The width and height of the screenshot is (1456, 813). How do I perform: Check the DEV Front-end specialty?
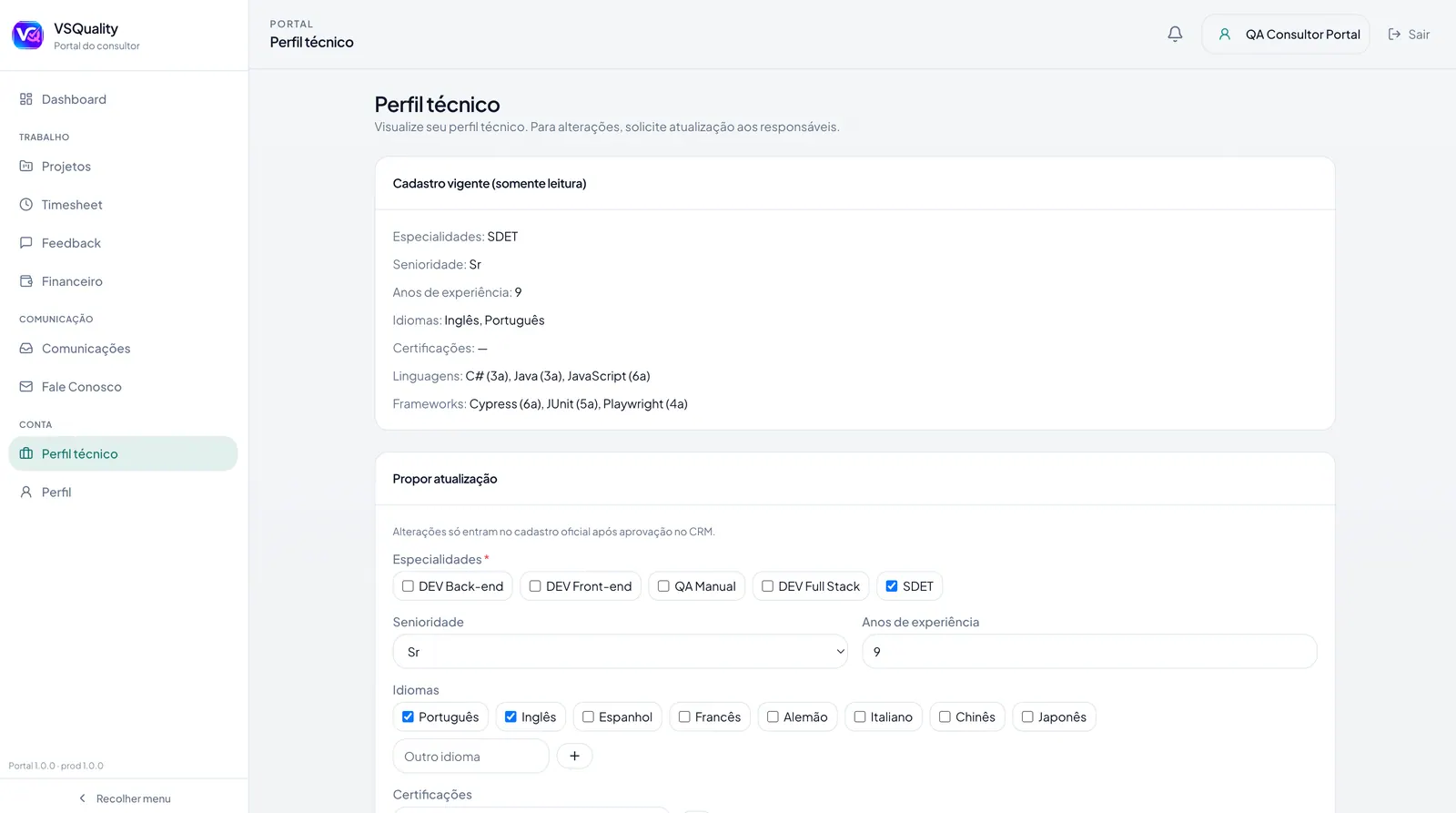pos(535,586)
